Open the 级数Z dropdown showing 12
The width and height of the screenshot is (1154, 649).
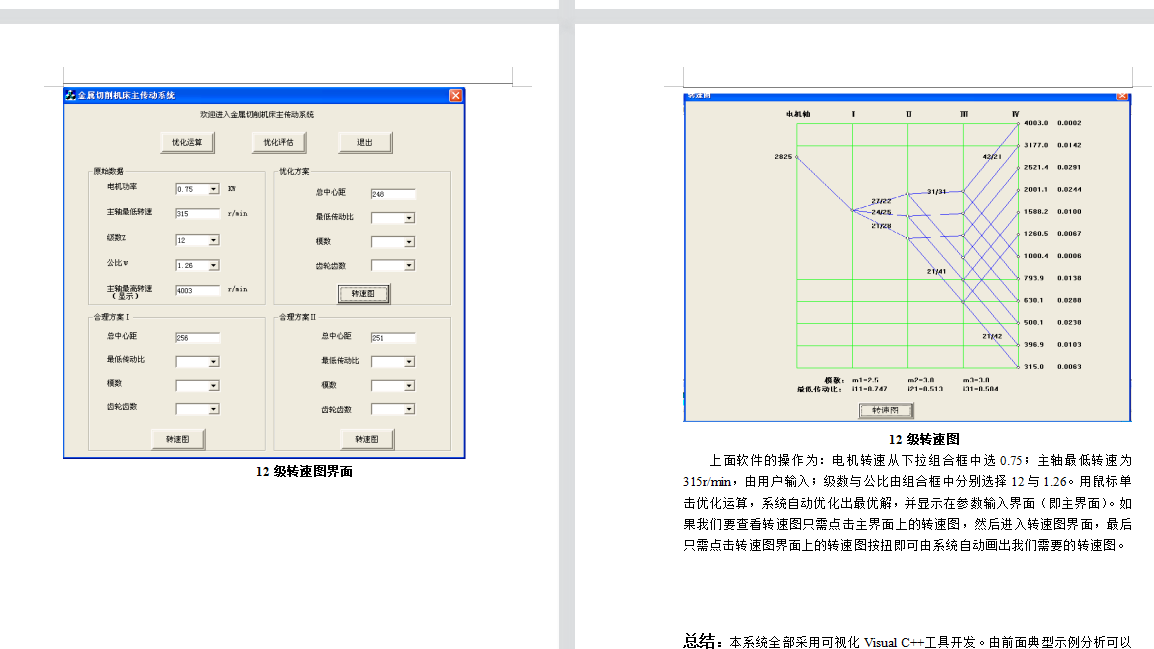click(213, 240)
